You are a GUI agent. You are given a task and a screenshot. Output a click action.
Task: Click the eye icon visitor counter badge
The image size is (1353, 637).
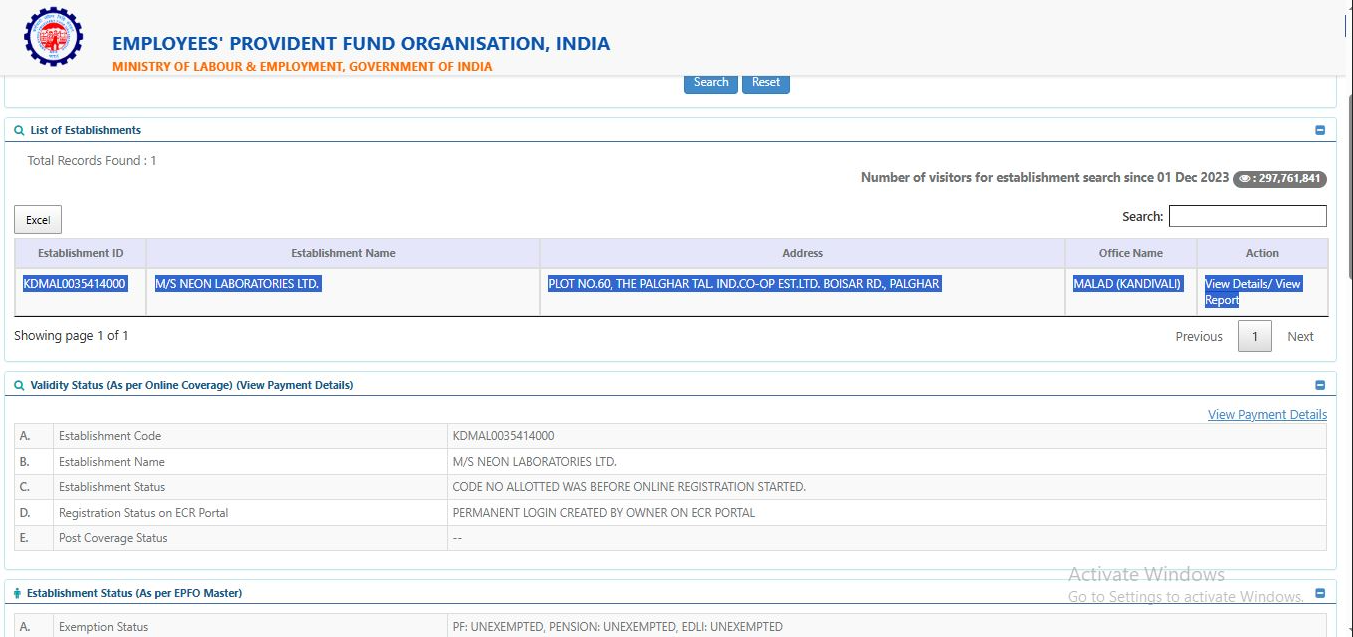click(x=1279, y=178)
